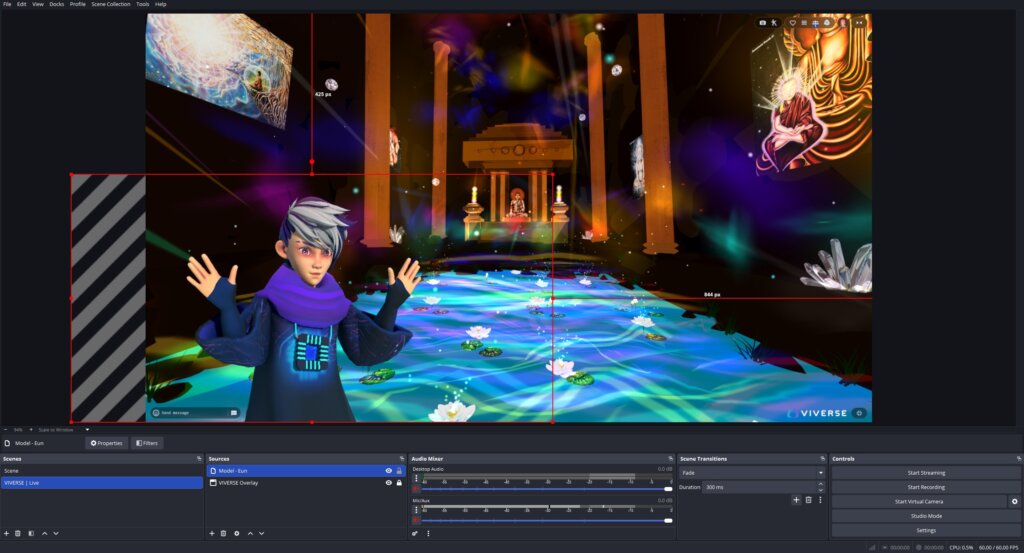
Task: Move selected source down with arrow icon
Action: click(263, 533)
